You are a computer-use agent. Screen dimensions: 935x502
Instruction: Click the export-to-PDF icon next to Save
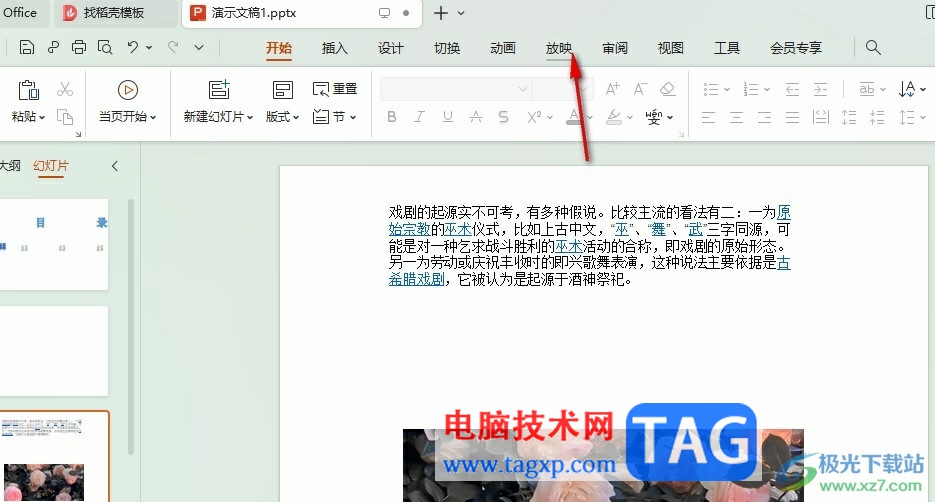tap(53, 47)
